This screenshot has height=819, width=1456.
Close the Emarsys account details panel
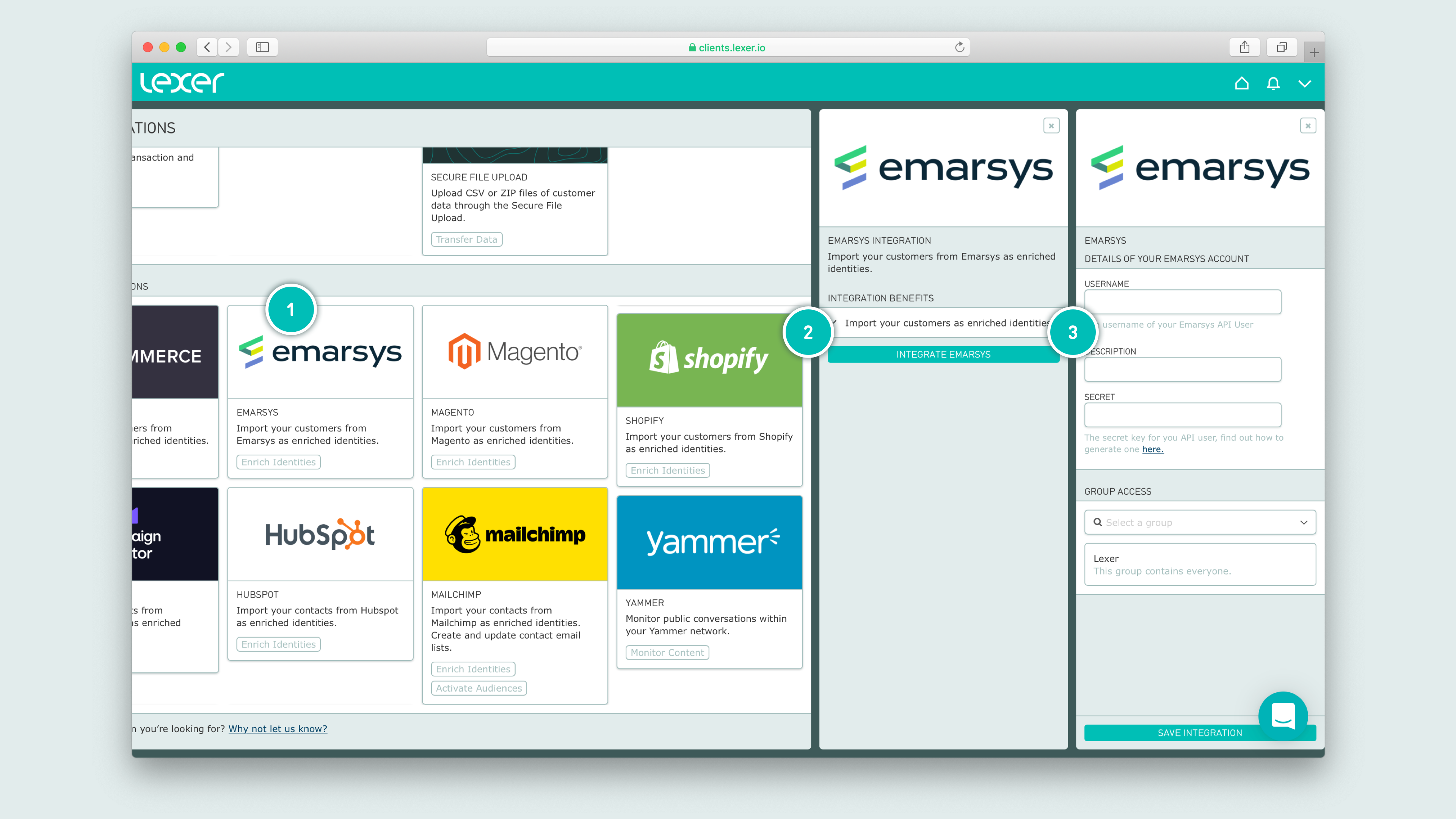click(x=1308, y=126)
